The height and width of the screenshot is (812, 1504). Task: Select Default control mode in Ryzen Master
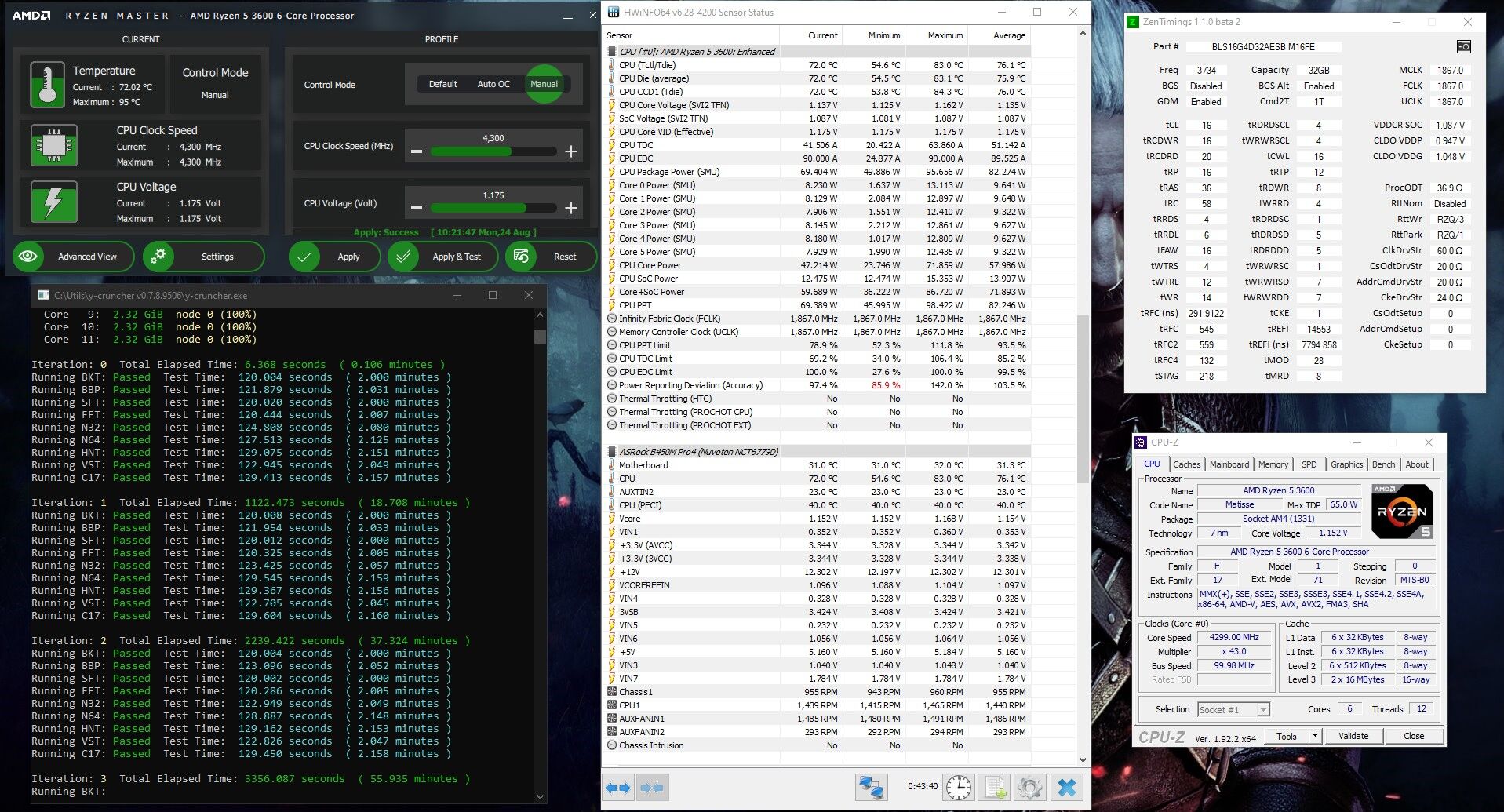442,84
